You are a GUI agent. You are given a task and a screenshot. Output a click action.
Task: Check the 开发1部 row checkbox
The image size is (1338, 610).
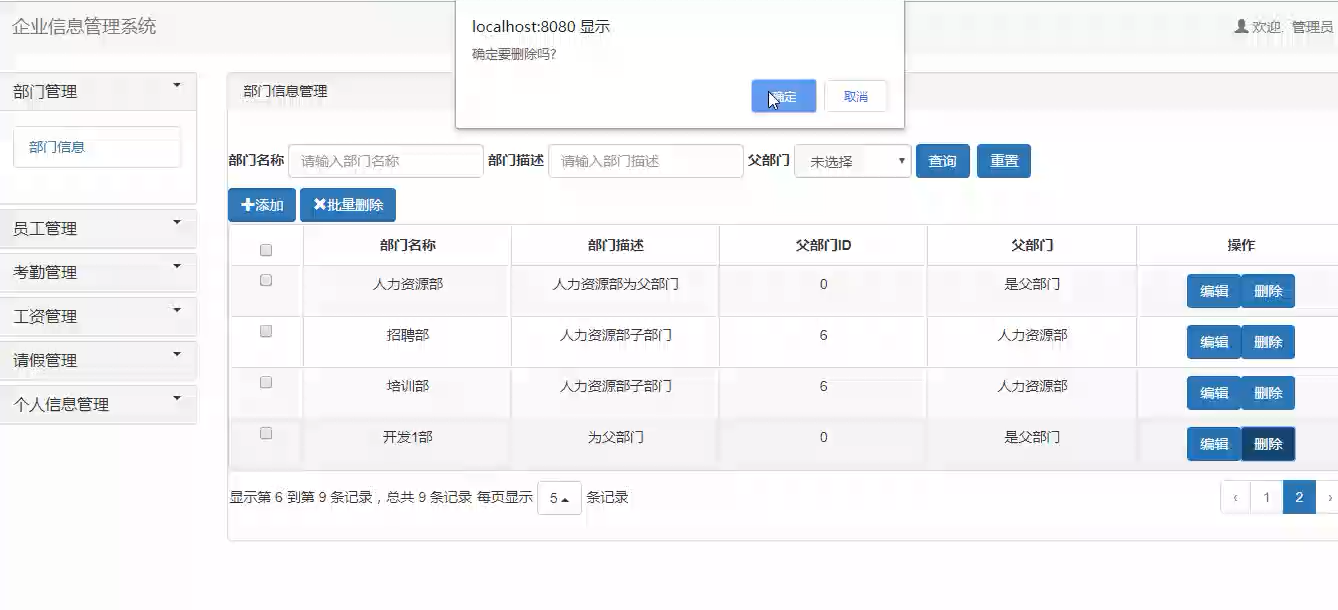266,433
